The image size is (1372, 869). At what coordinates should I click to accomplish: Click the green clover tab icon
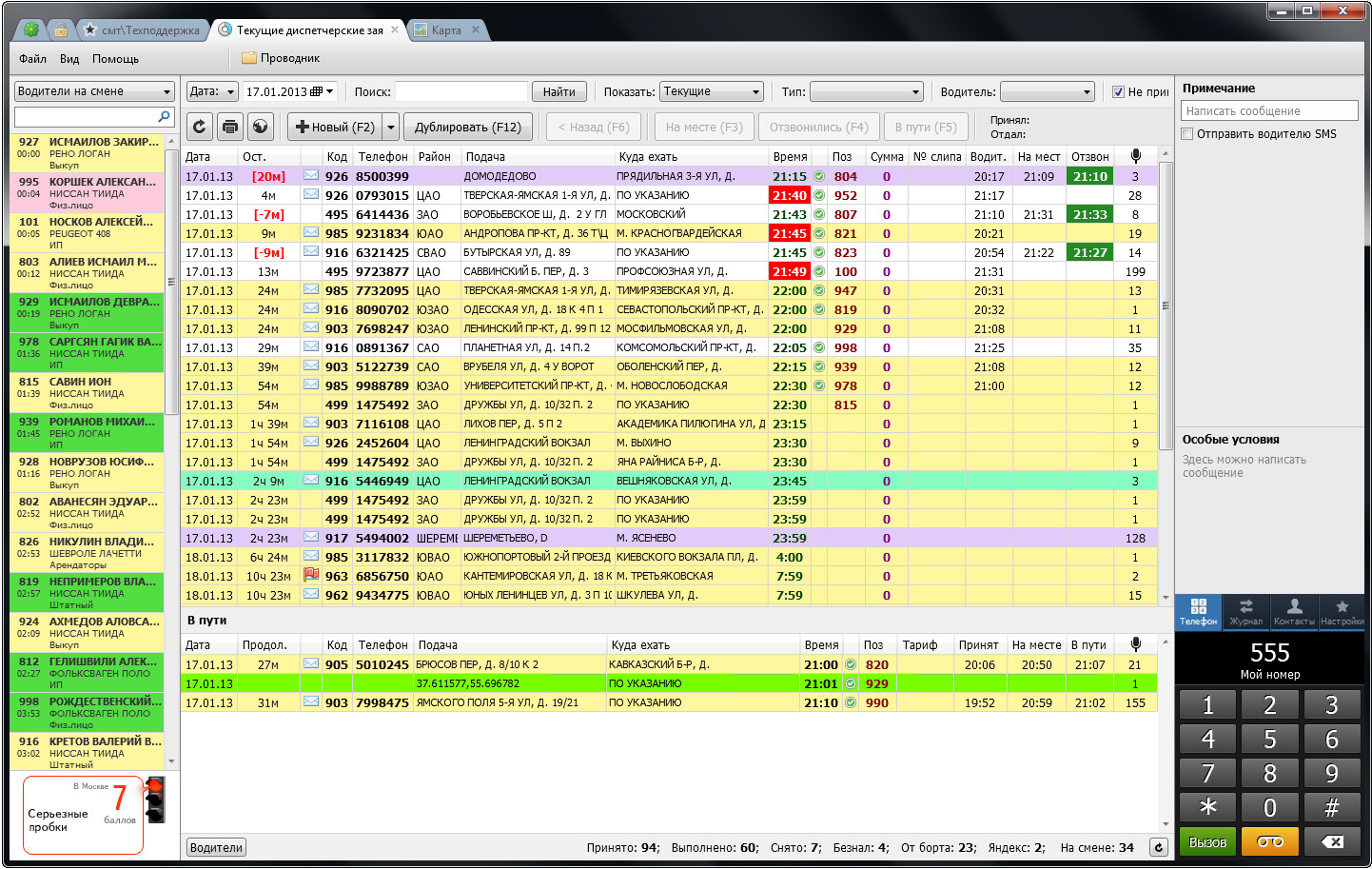coord(31,30)
